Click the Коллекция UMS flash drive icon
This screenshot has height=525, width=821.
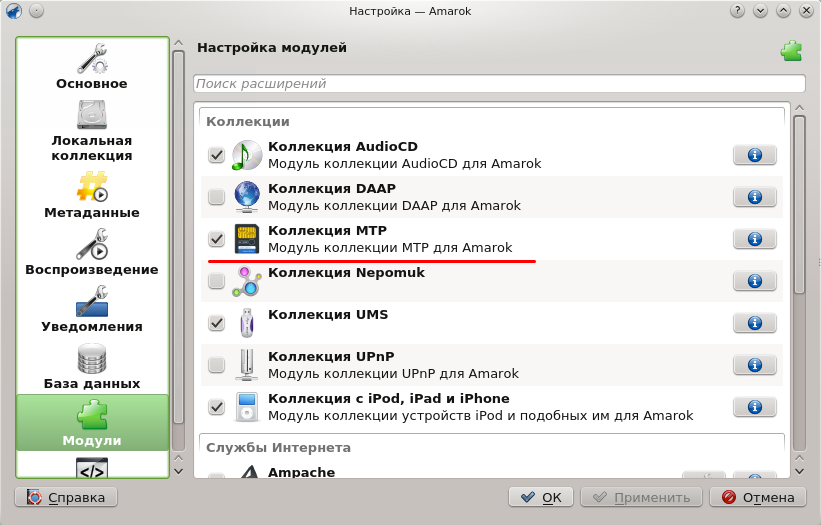pos(247,323)
